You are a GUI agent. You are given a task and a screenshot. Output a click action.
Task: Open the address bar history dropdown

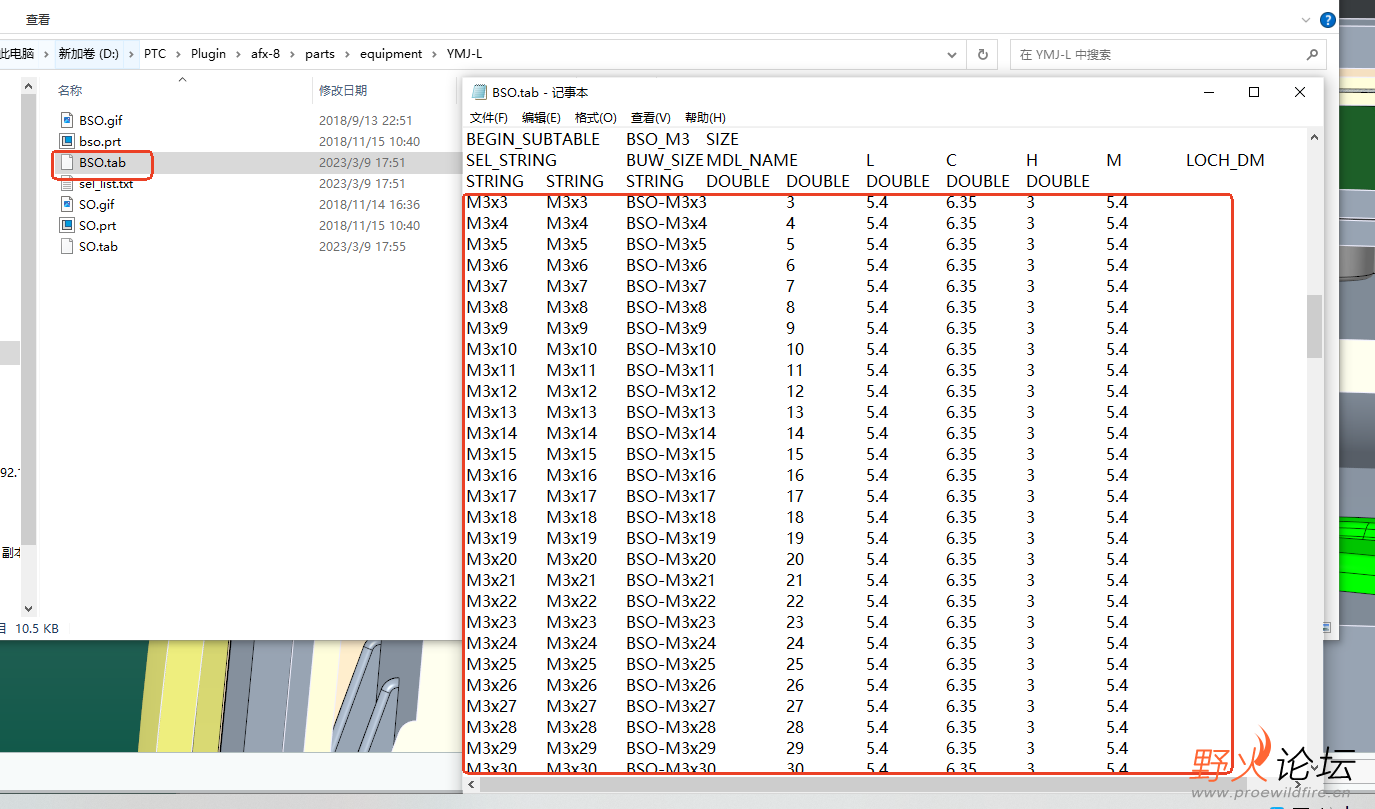point(954,54)
